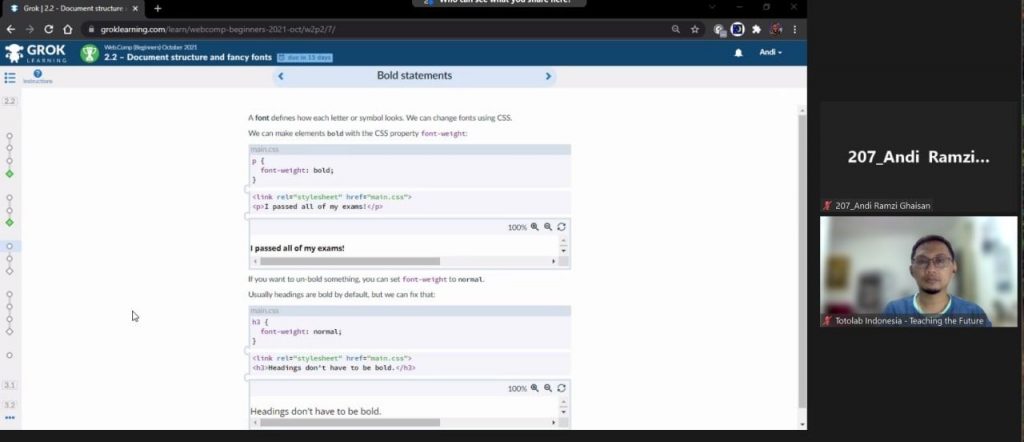Viewport: 1024px width, 442px height.
Task: Click the course trophy icon
Action: (89, 53)
